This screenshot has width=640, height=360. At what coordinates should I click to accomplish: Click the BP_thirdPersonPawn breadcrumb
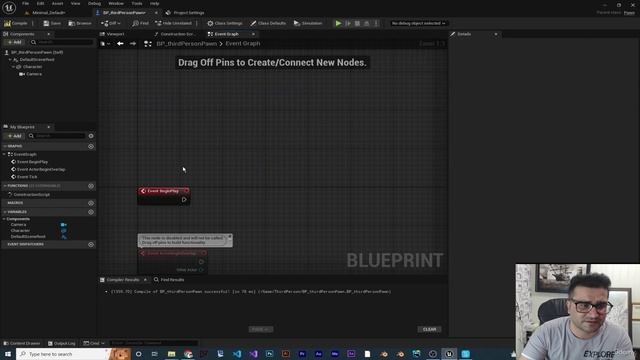187,43
